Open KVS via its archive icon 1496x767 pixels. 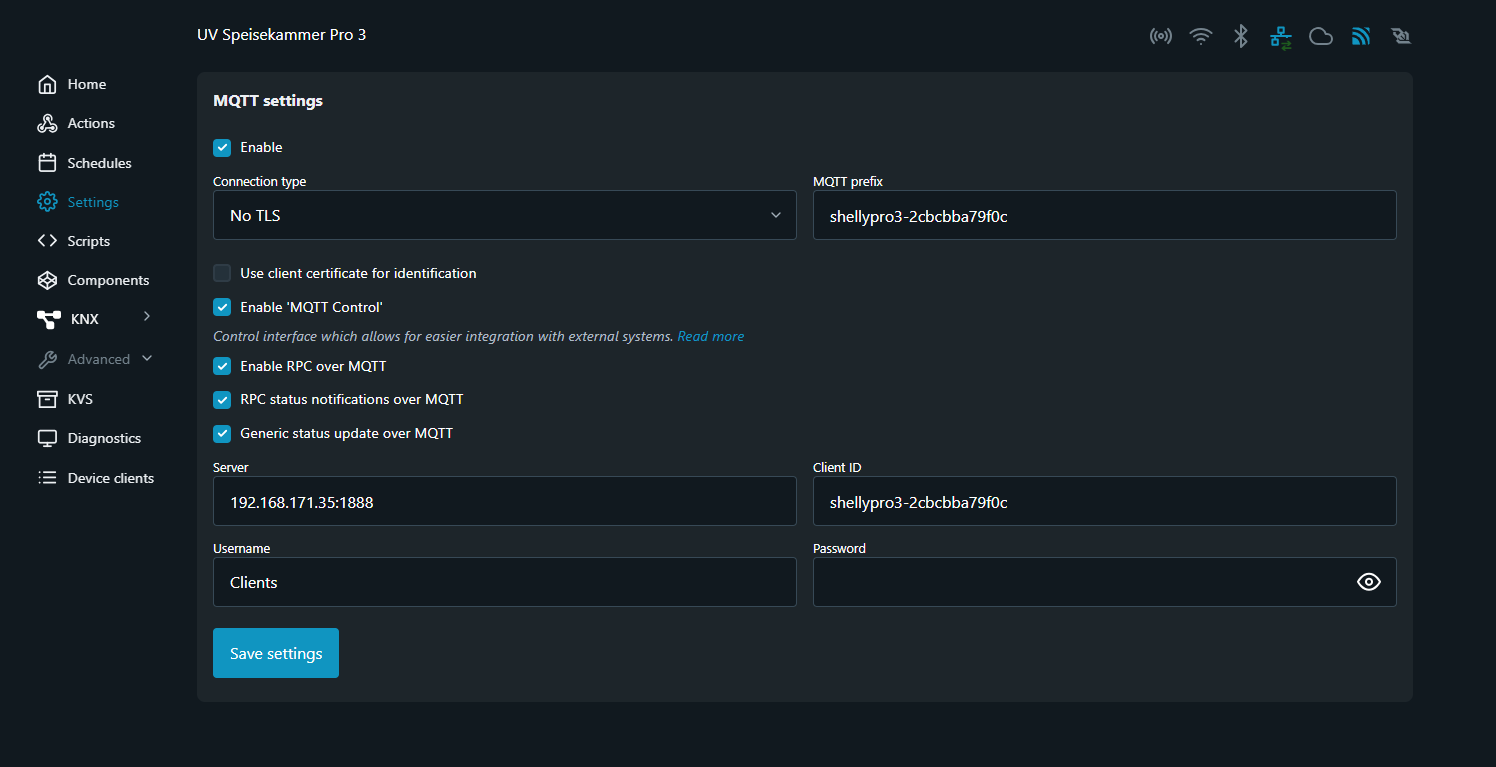click(x=47, y=399)
